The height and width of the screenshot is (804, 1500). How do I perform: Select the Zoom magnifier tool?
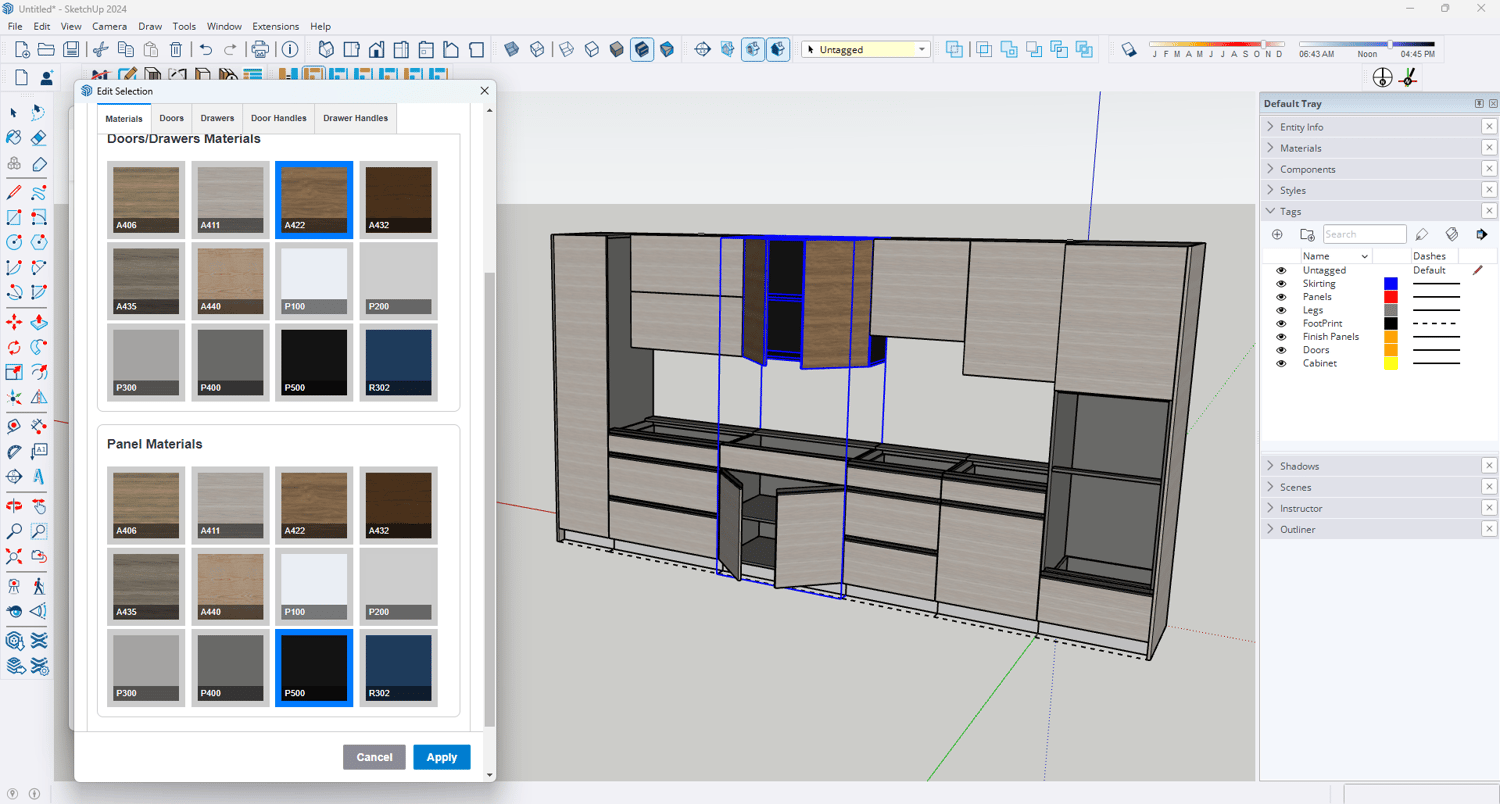tap(14, 531)
